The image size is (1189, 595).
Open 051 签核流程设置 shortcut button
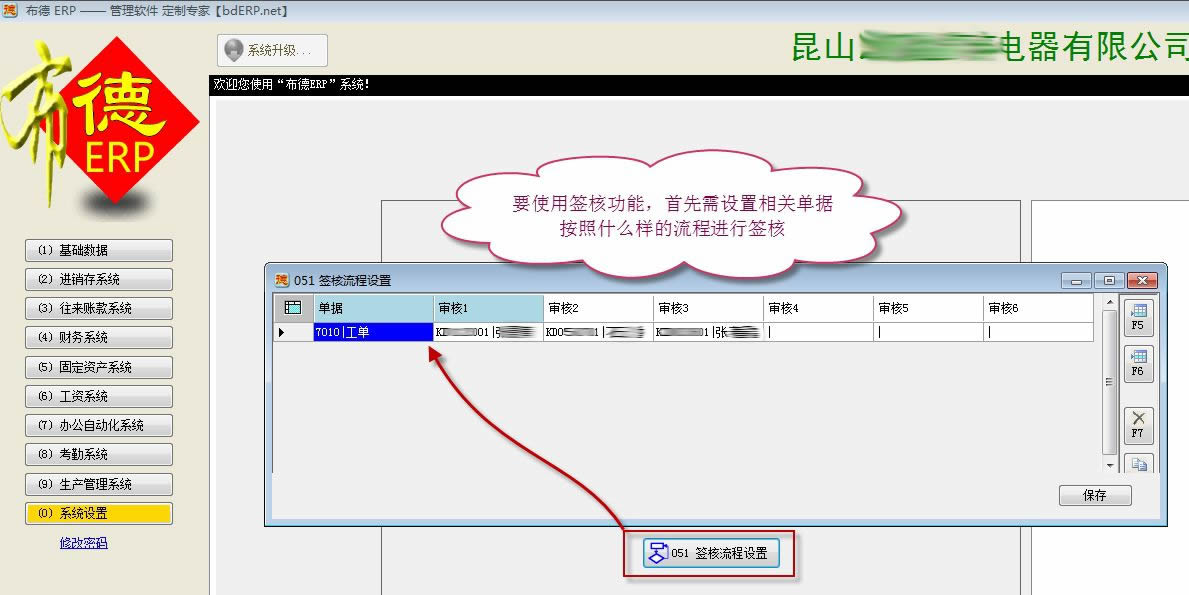710,553
